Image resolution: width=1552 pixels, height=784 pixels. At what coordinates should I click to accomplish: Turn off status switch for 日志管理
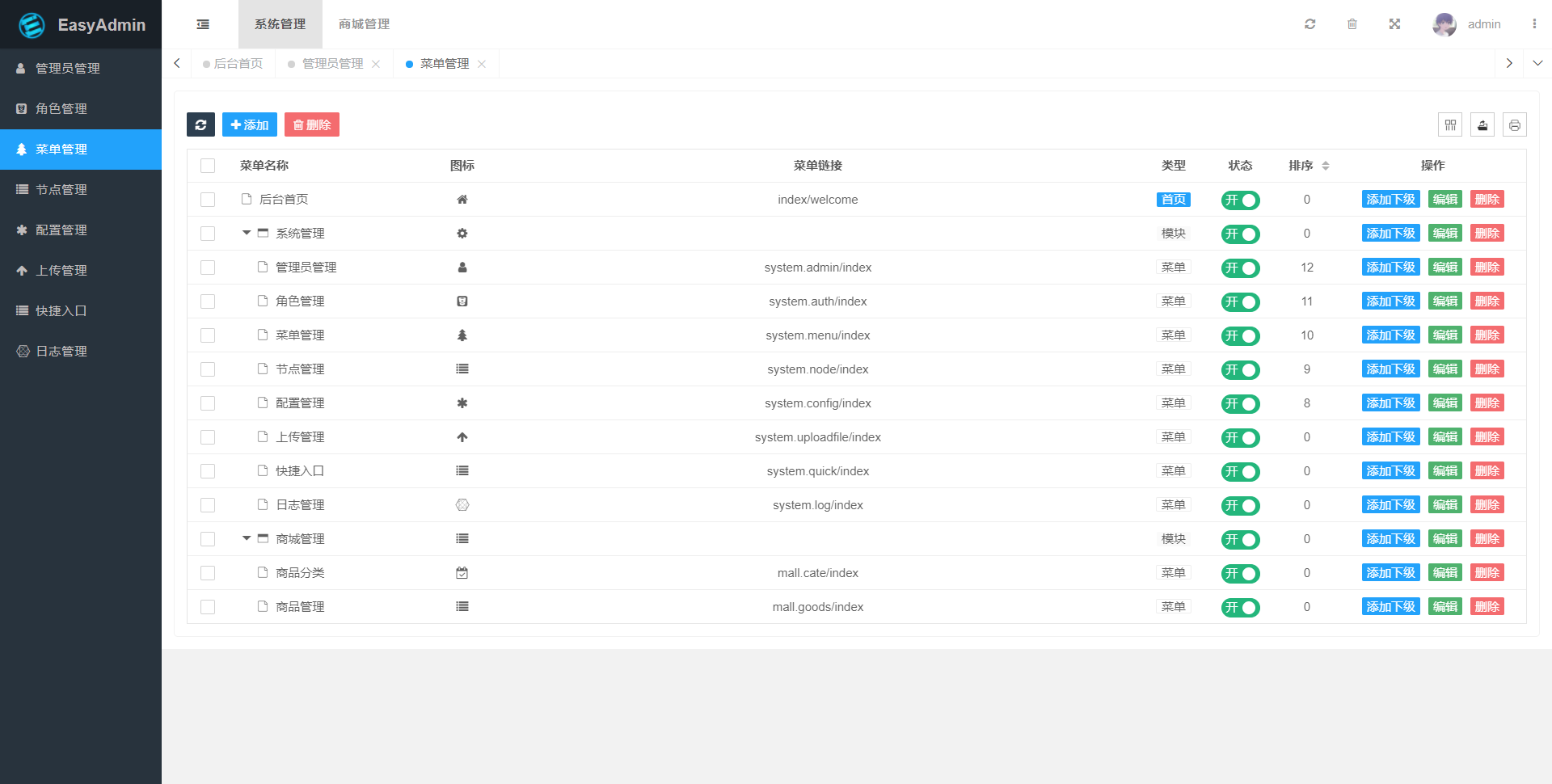(1240, 505)
